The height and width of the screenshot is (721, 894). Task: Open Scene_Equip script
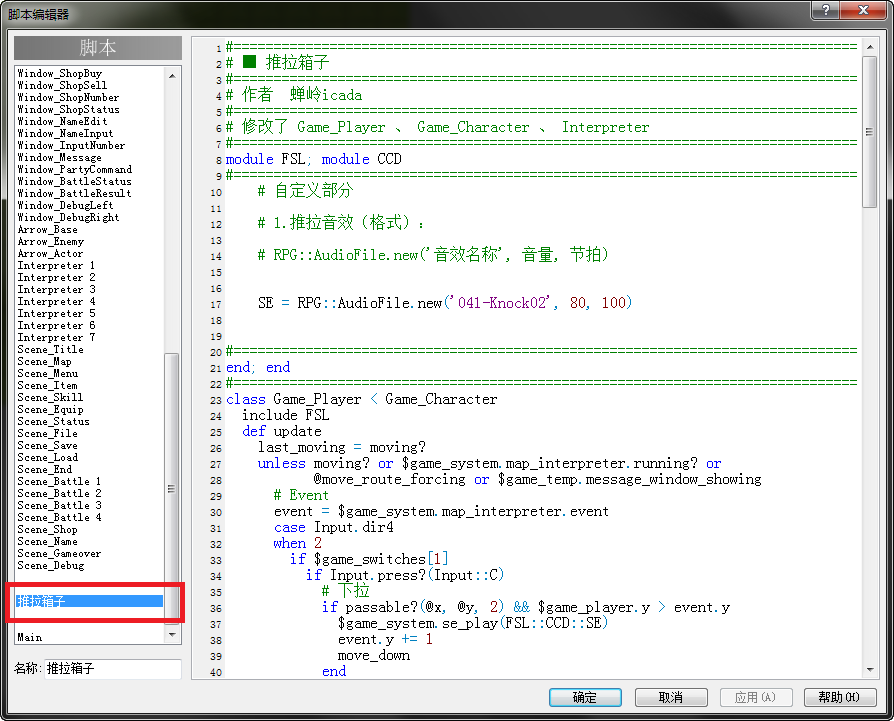[50, 410]
